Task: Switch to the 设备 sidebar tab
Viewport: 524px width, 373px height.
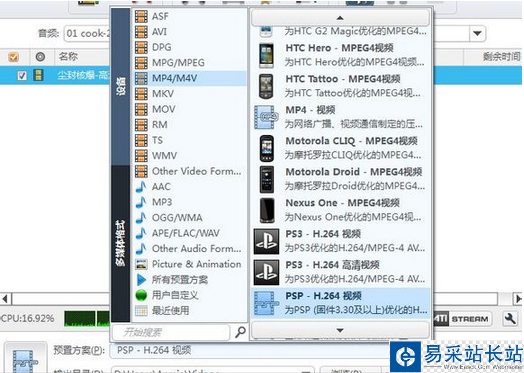Action: pos(121,87)
